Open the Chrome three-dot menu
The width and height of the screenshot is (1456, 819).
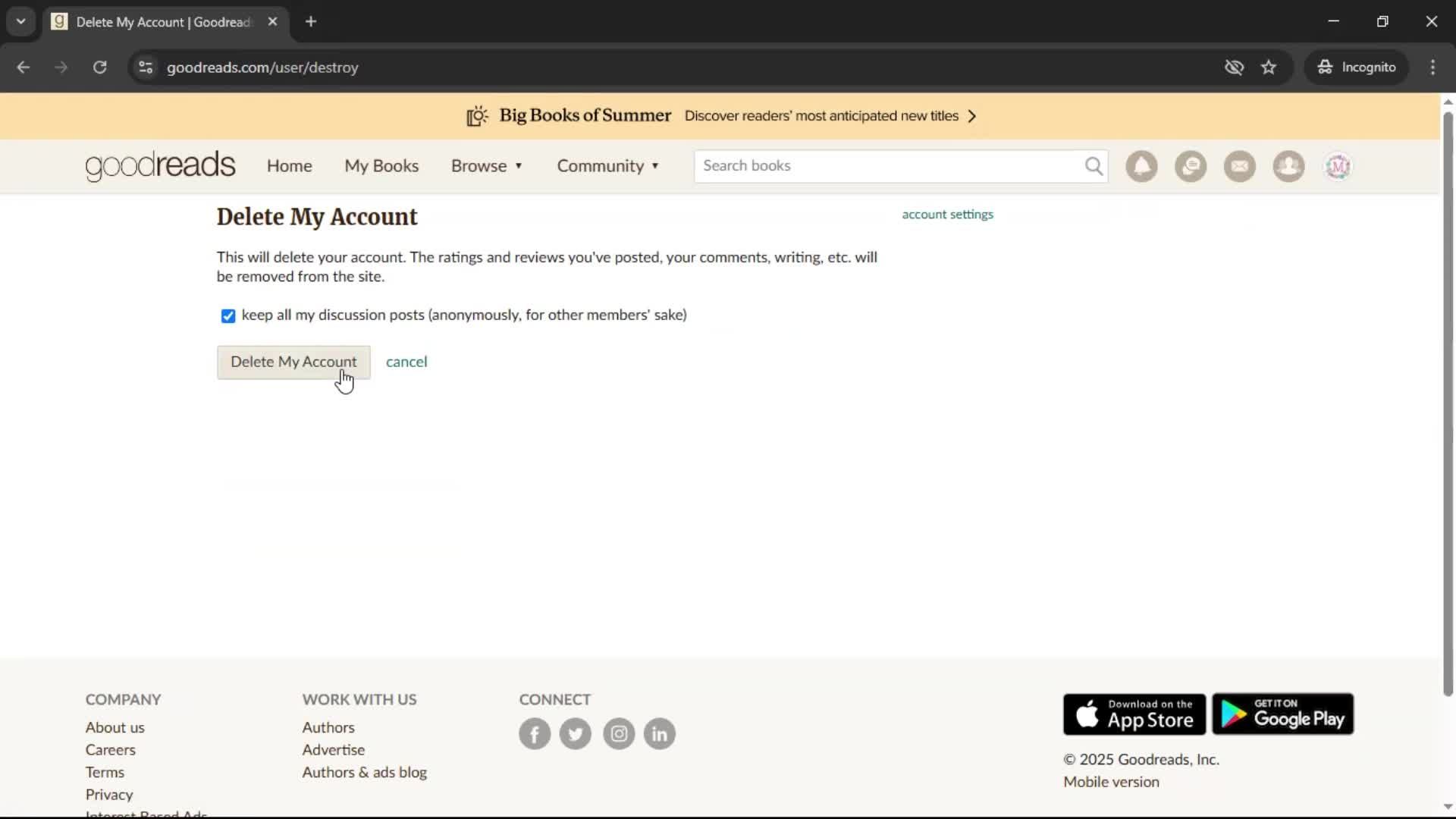1432,67
